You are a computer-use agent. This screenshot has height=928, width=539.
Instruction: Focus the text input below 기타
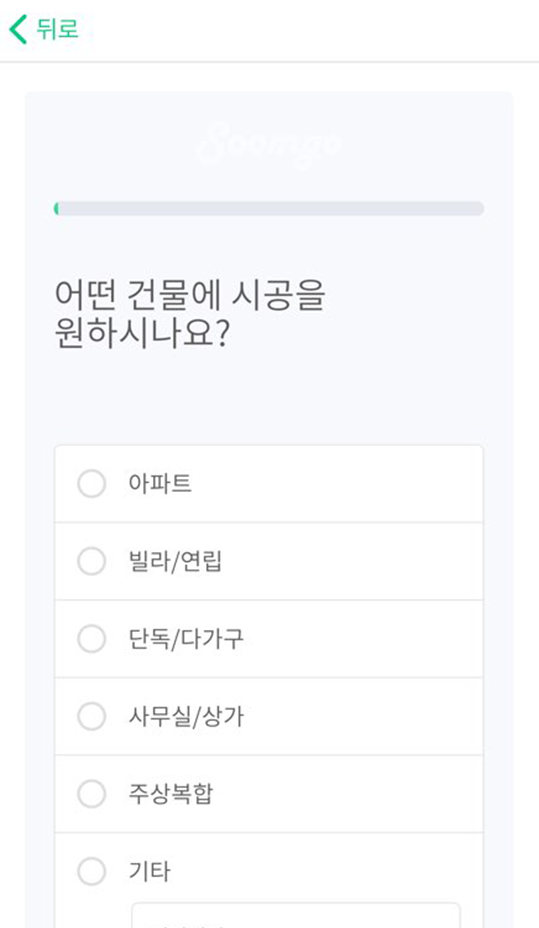[296, 915]
